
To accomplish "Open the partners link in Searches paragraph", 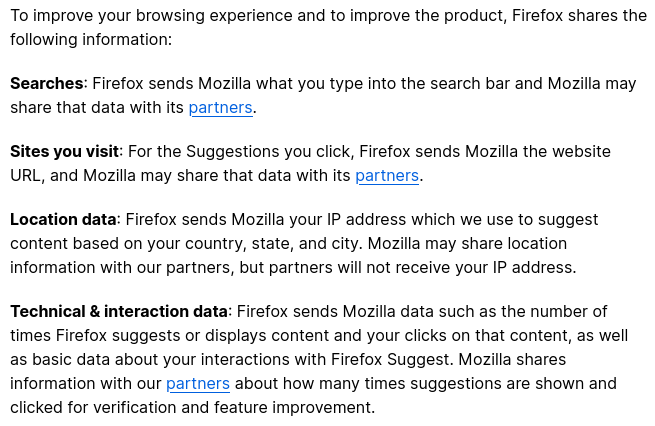I will click(x=221, y=108).
